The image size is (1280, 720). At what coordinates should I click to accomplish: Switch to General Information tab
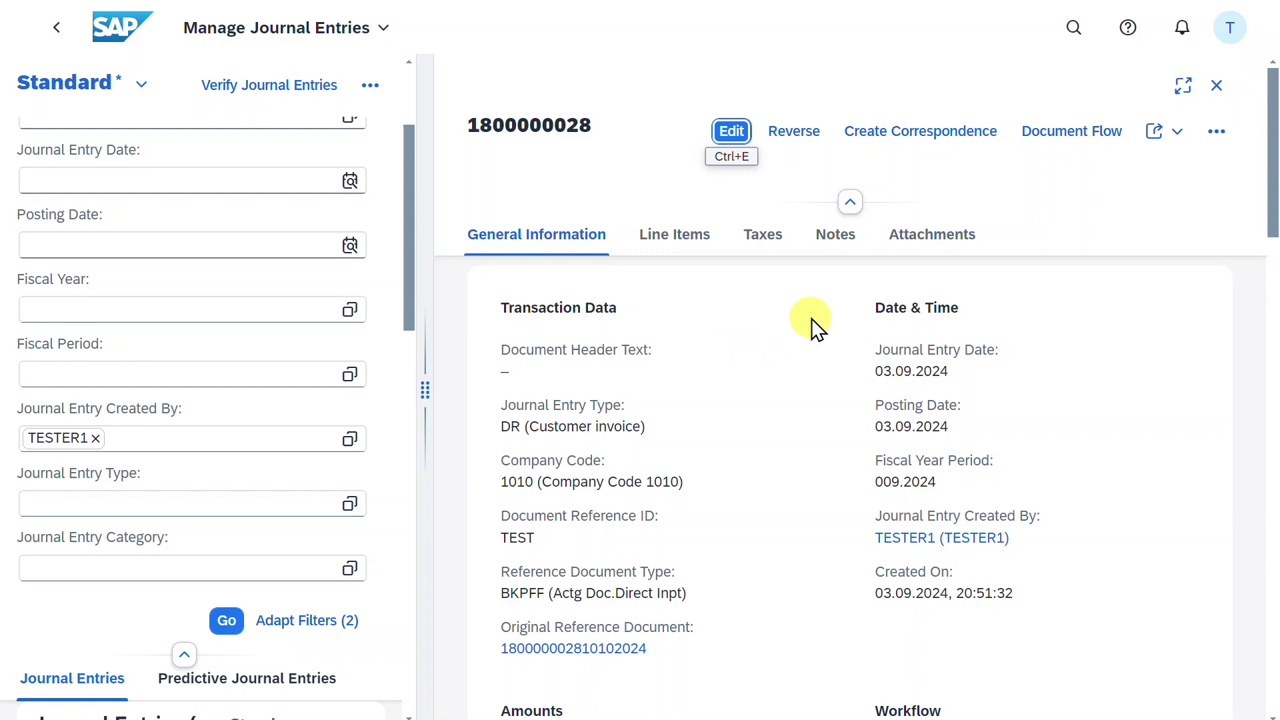(x=536, y=234)
